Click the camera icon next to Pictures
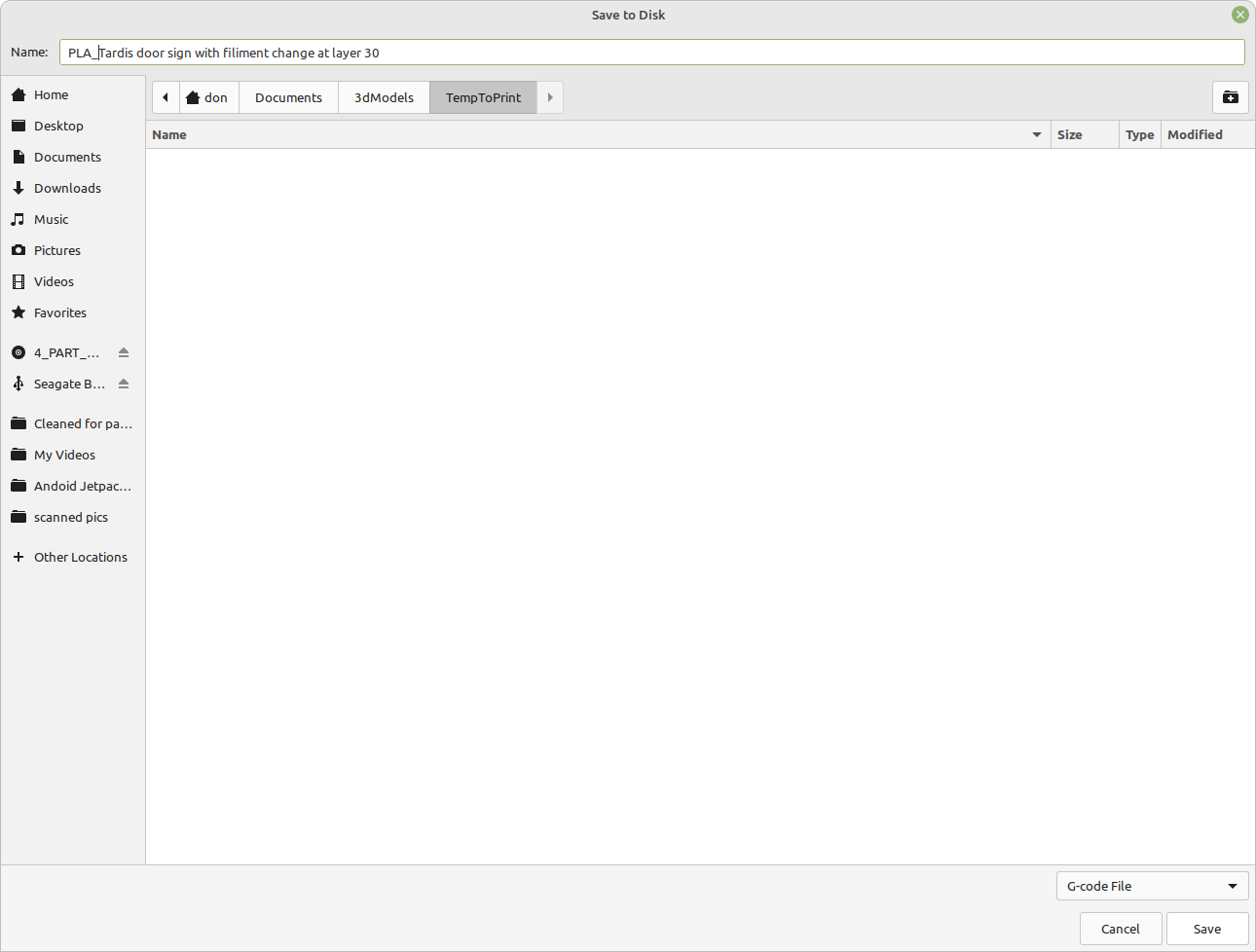The image size is (1256, 952). (18, 249)
